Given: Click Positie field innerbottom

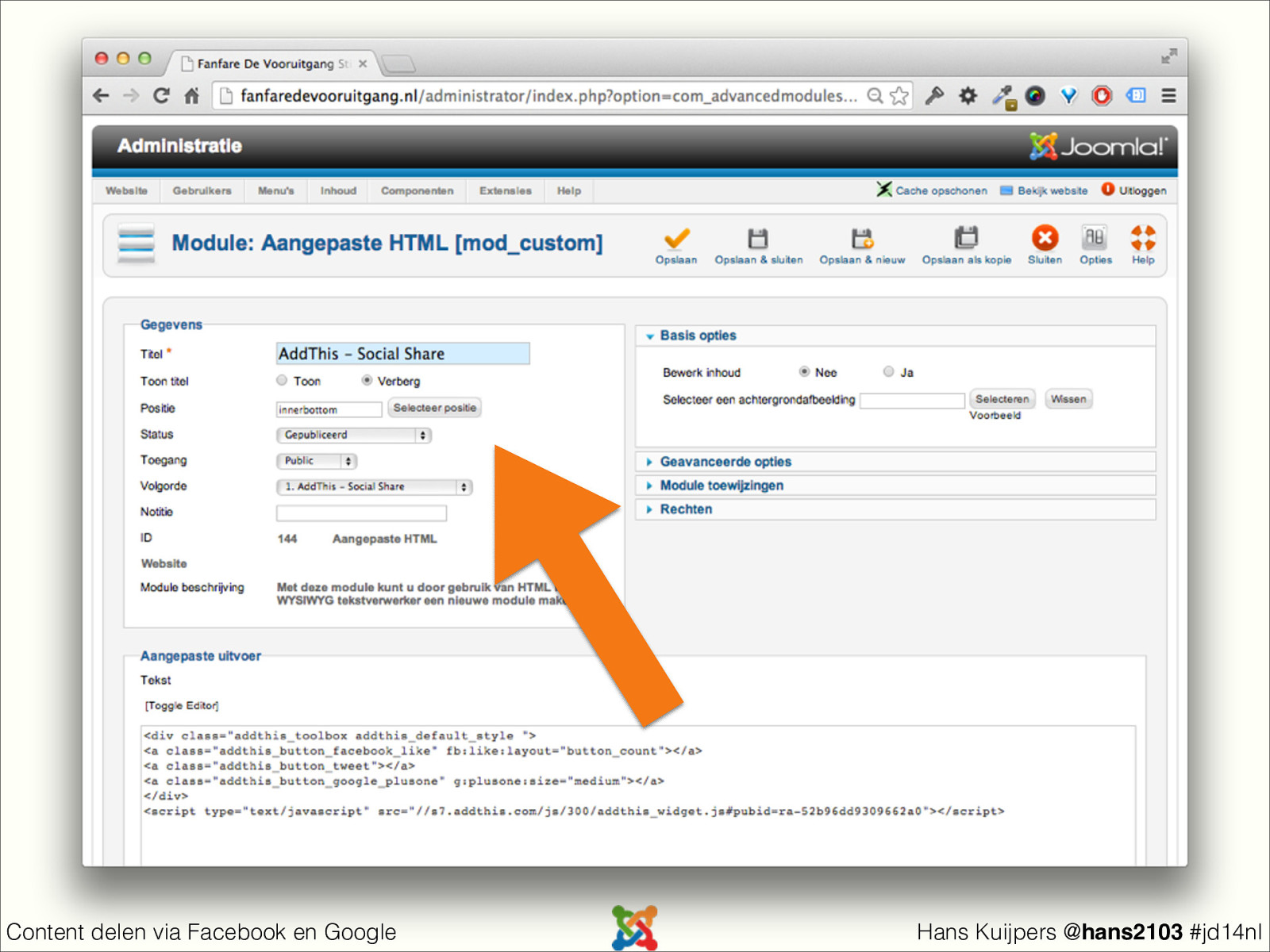Looking at the screenshot, I should (329, 409).
